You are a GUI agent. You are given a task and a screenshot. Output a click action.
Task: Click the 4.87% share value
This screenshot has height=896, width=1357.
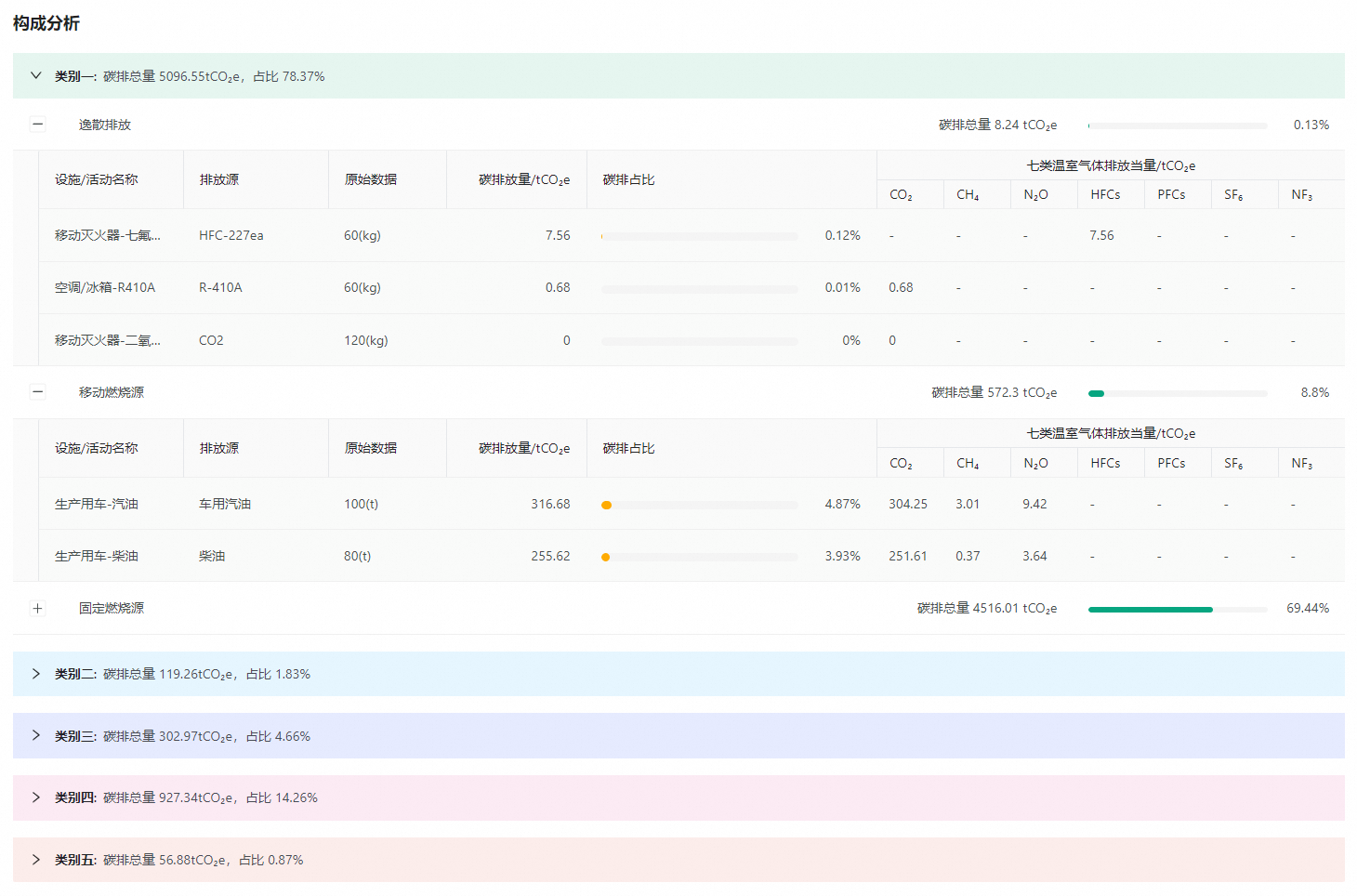842,504
